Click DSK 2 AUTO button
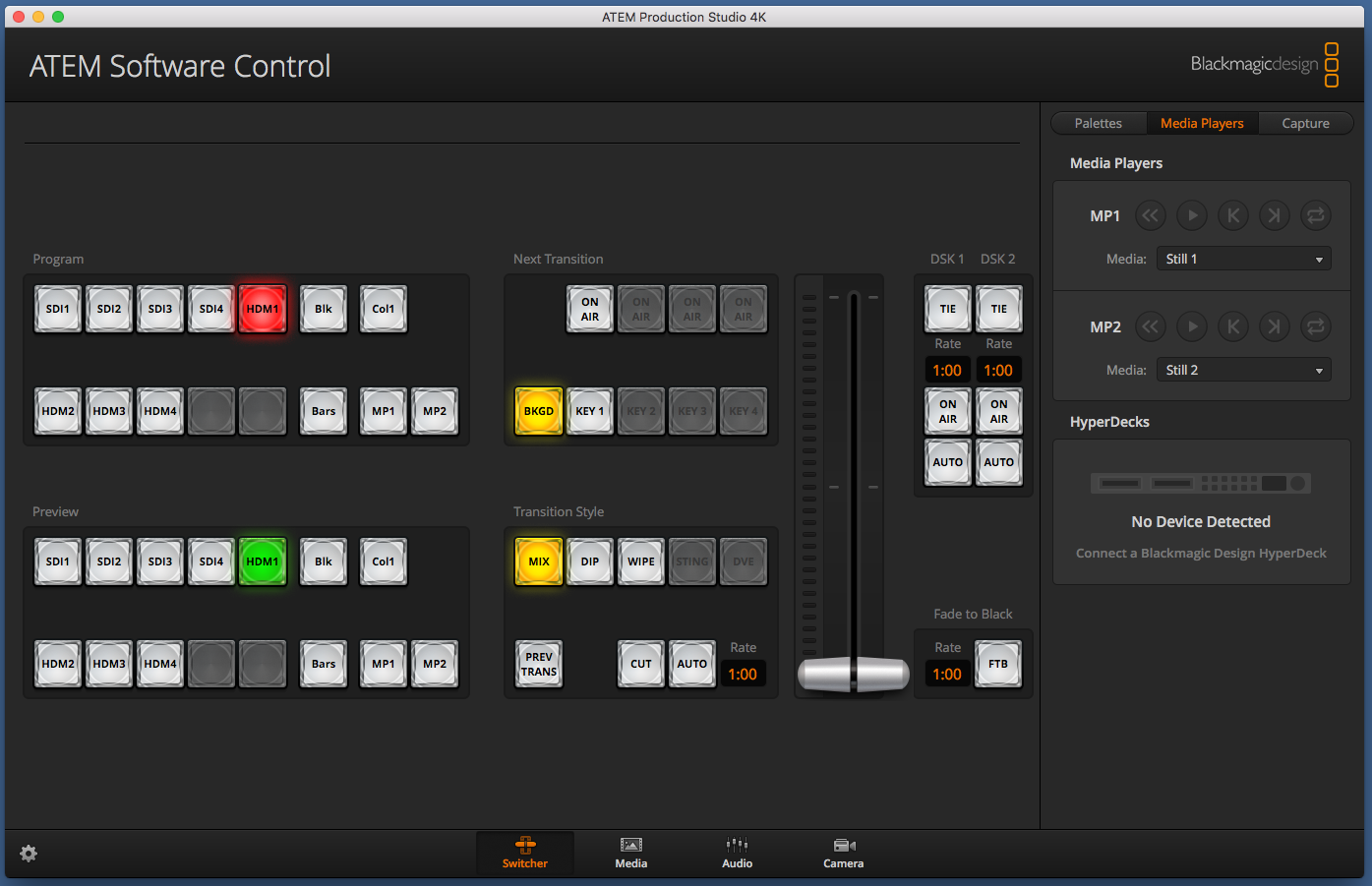The height and width of the screenshot is (886, 1372). 999,462
